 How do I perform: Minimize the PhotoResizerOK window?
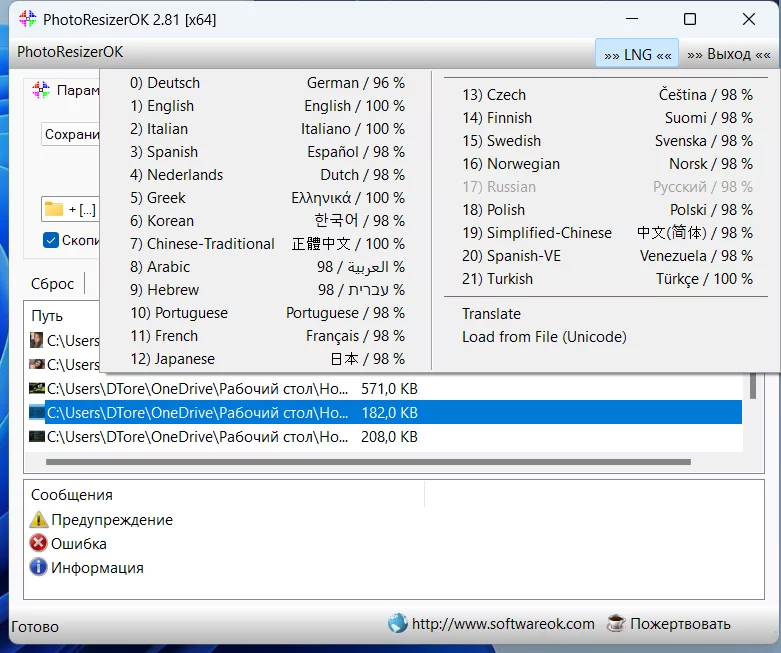632,19
